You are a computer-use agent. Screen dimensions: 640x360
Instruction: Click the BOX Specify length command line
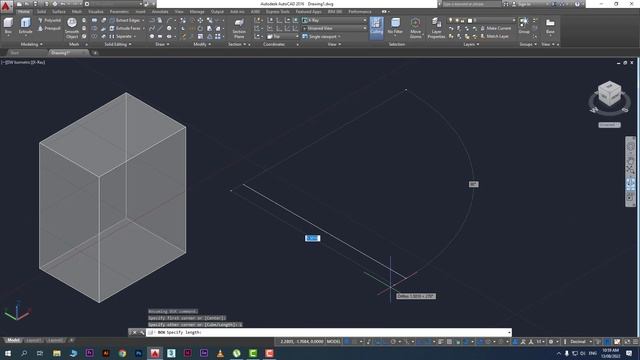(x=329, y=333)
